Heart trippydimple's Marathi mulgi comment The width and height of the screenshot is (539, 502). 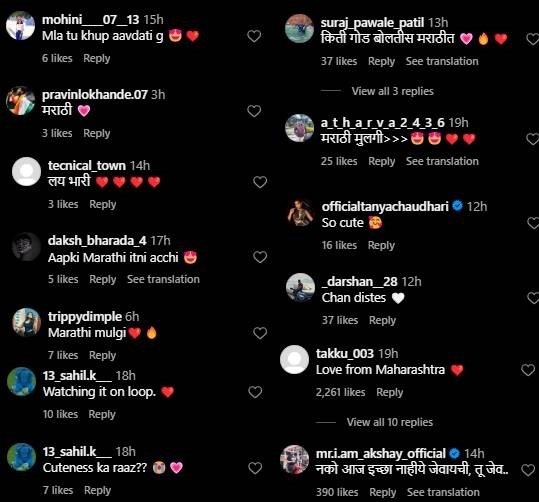[260, 333]
